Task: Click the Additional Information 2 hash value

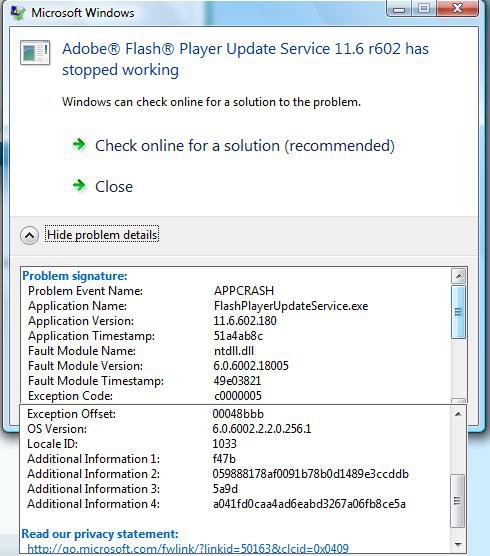Action: [310, 474]
